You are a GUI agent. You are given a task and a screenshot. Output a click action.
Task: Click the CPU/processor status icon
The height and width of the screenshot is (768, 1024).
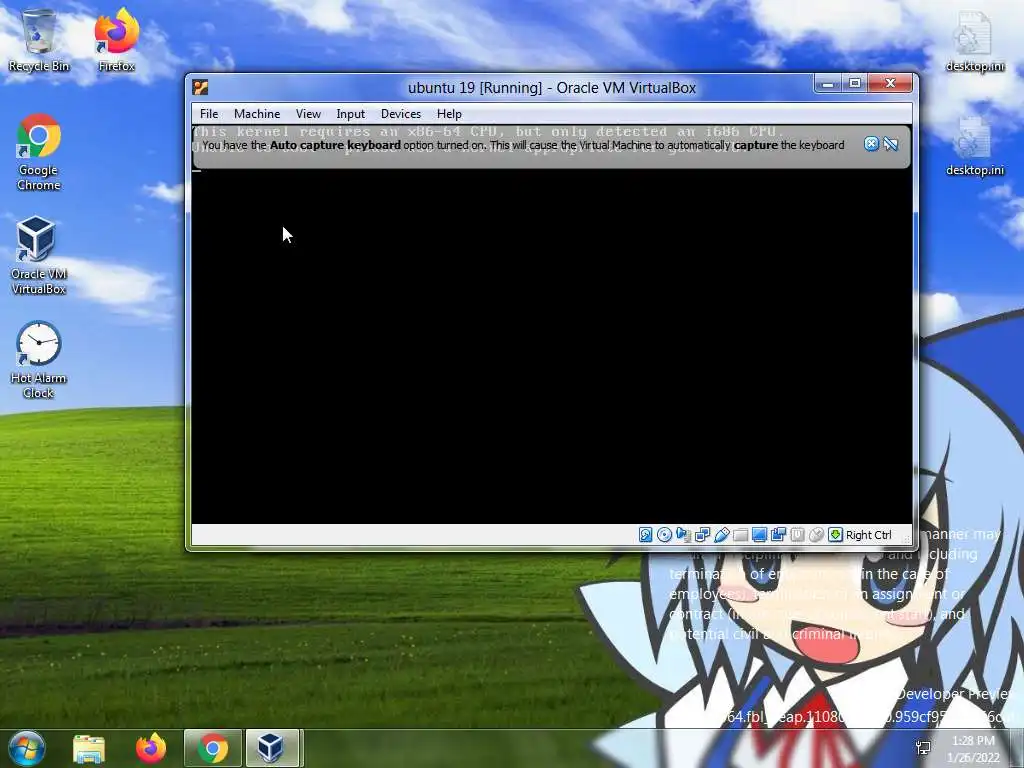tap(797, 535)
